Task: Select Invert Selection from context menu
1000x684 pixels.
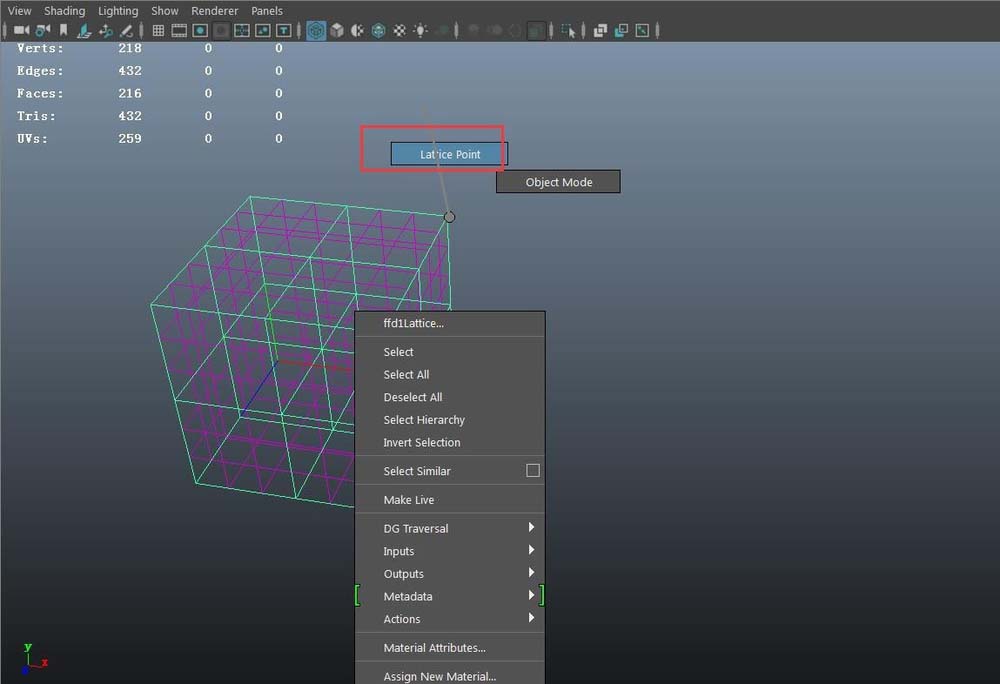Action: coord(421,442)
